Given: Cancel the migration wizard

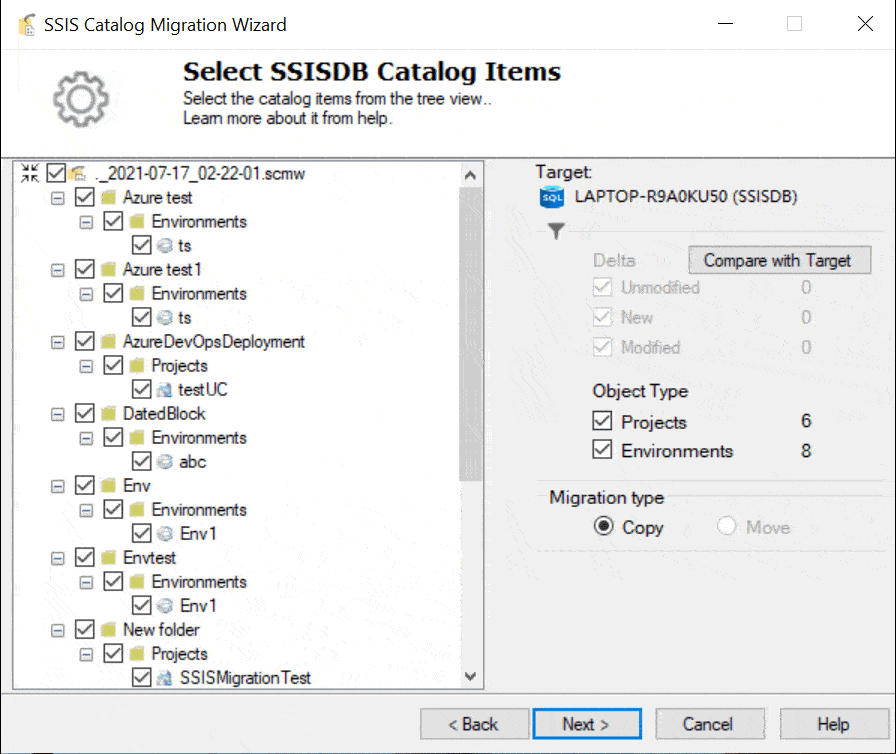Looking at the screenshot, I should pyautogui.click(x=710, y=724).
